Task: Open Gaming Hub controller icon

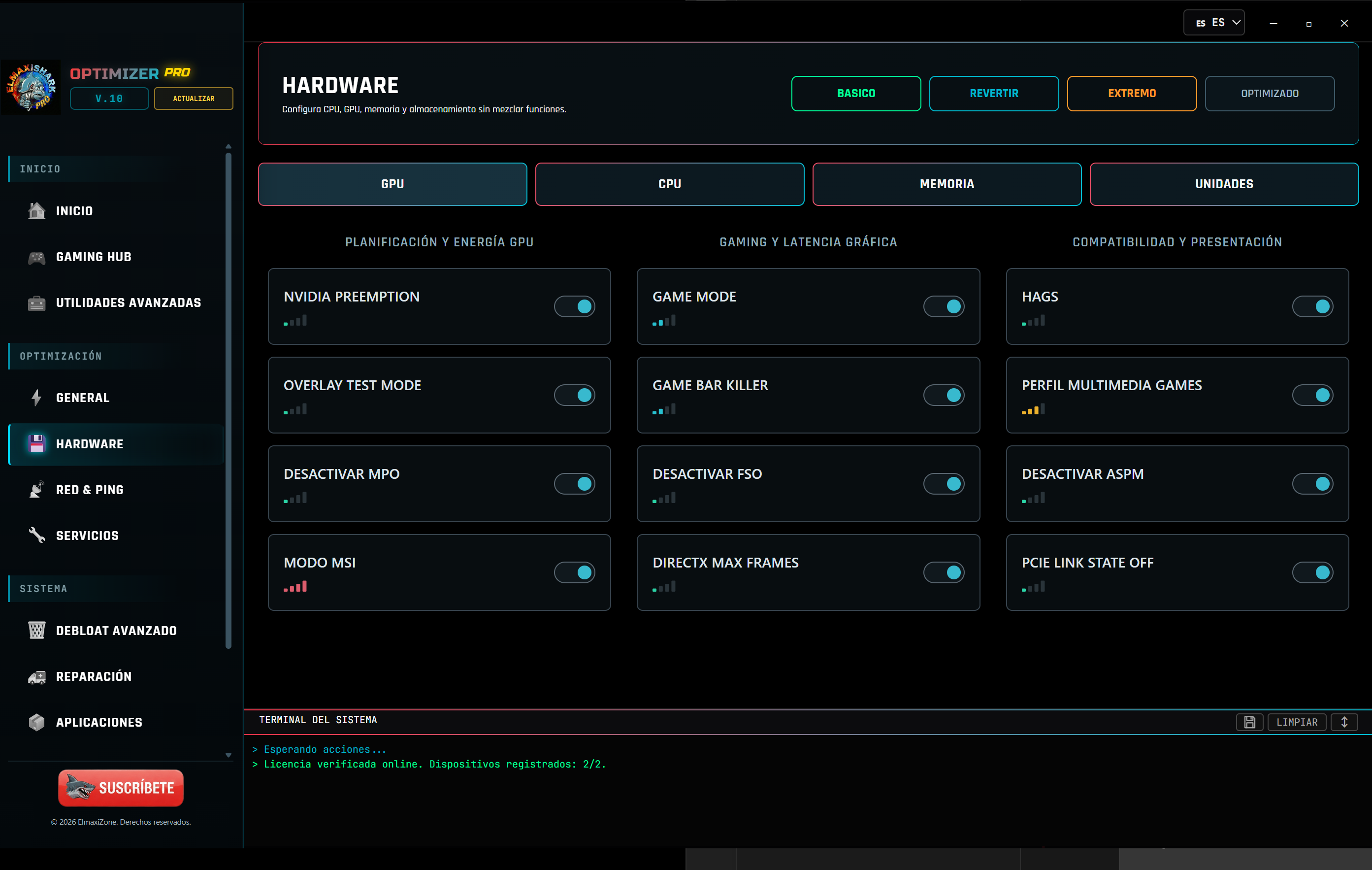Action: pyautogui.click(x=36, y=257)
